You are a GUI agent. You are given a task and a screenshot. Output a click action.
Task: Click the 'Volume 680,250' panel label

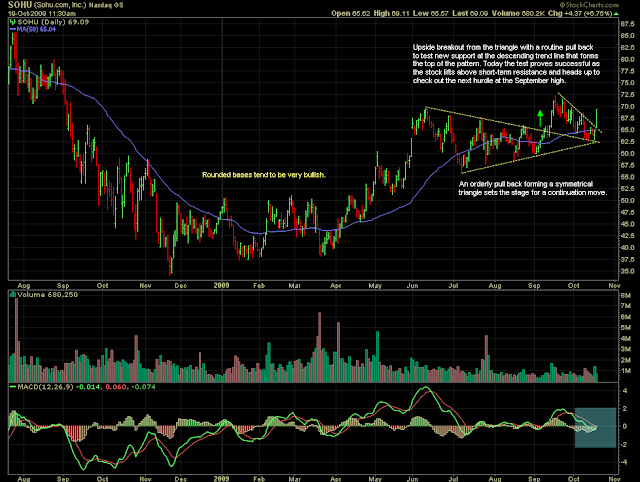(x=47, y=295)
